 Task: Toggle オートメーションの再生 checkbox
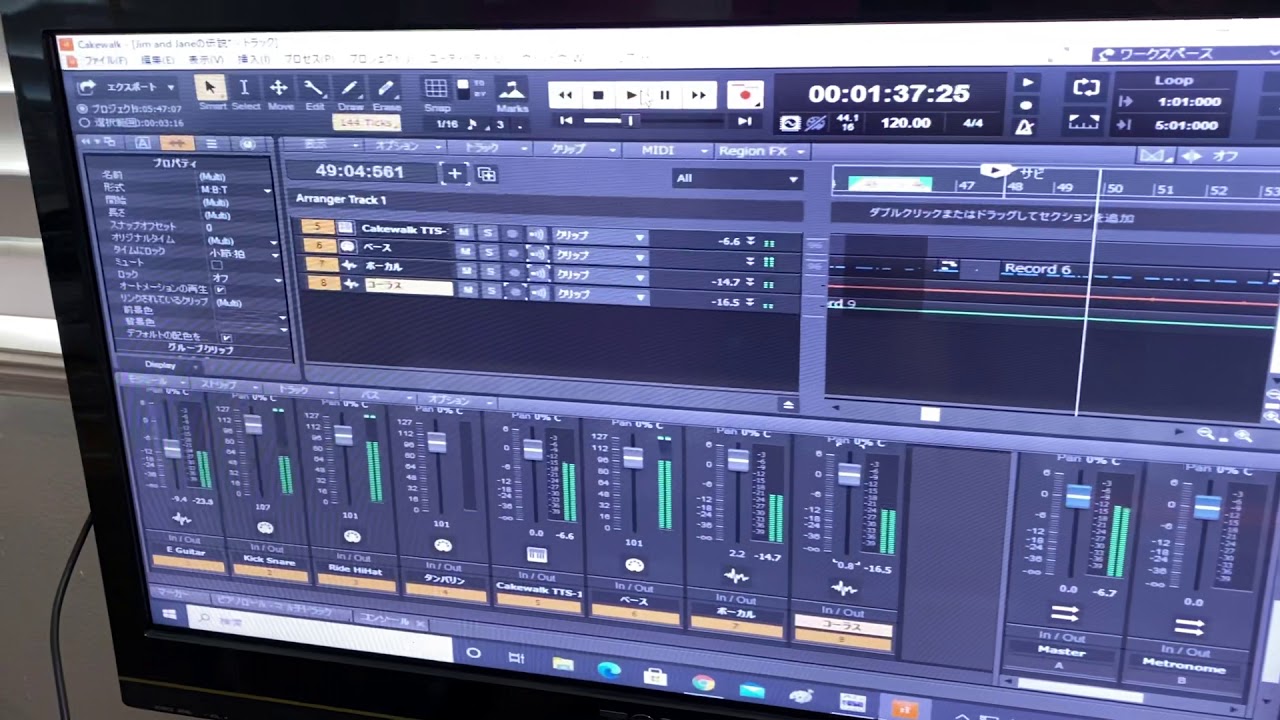[x=221, y=289]
